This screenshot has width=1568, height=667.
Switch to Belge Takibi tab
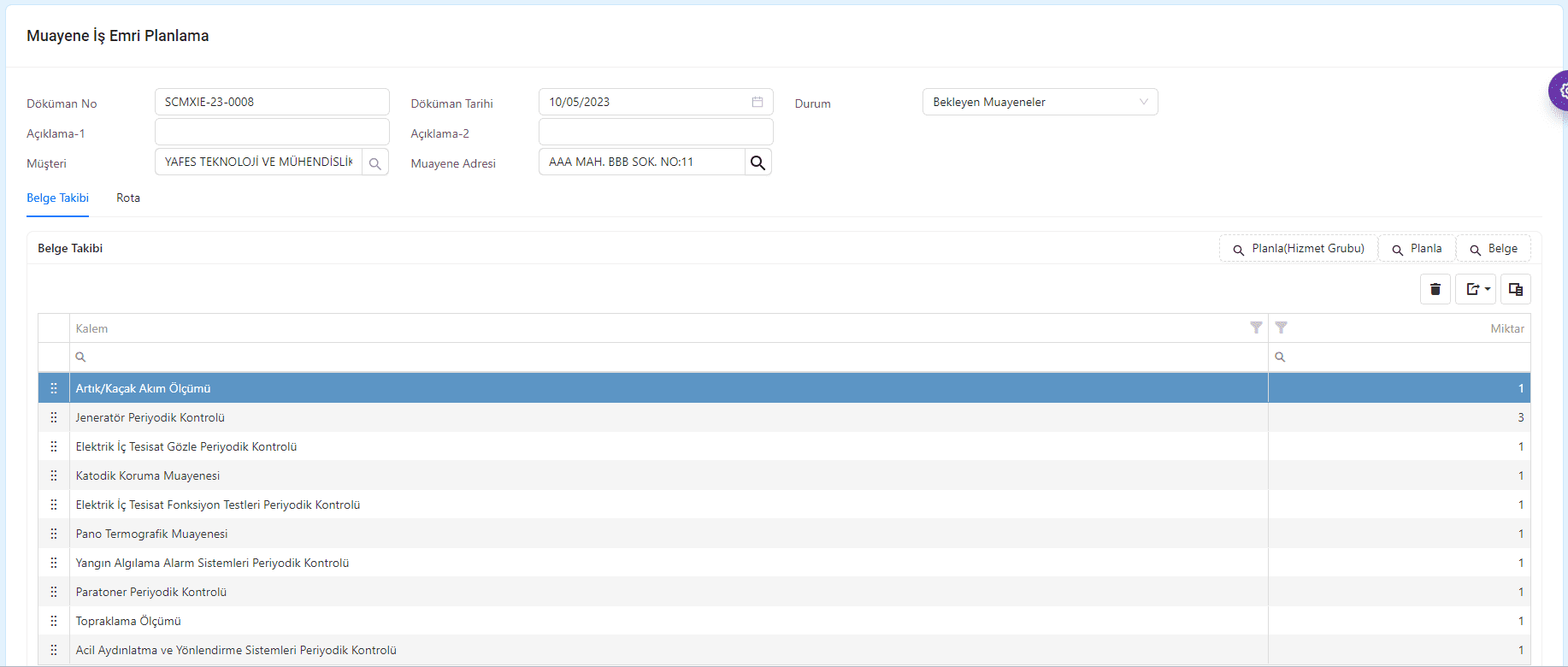coord(57,198)
